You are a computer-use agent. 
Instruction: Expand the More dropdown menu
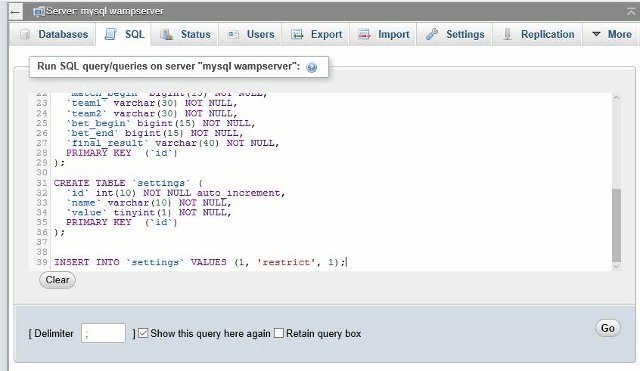(x=611, y=34)
